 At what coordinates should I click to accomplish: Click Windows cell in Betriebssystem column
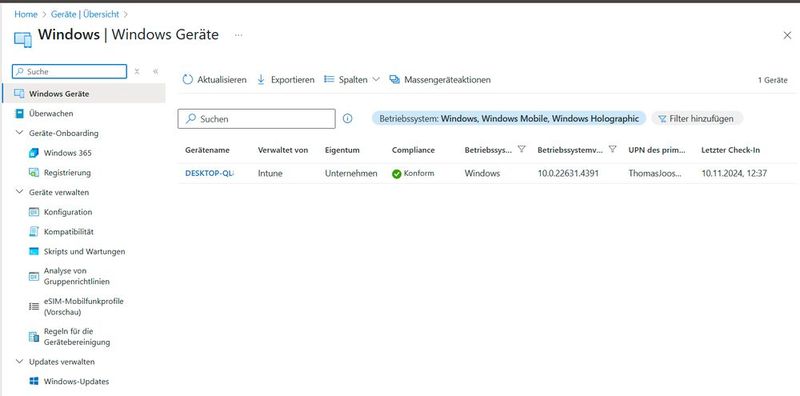482,174
